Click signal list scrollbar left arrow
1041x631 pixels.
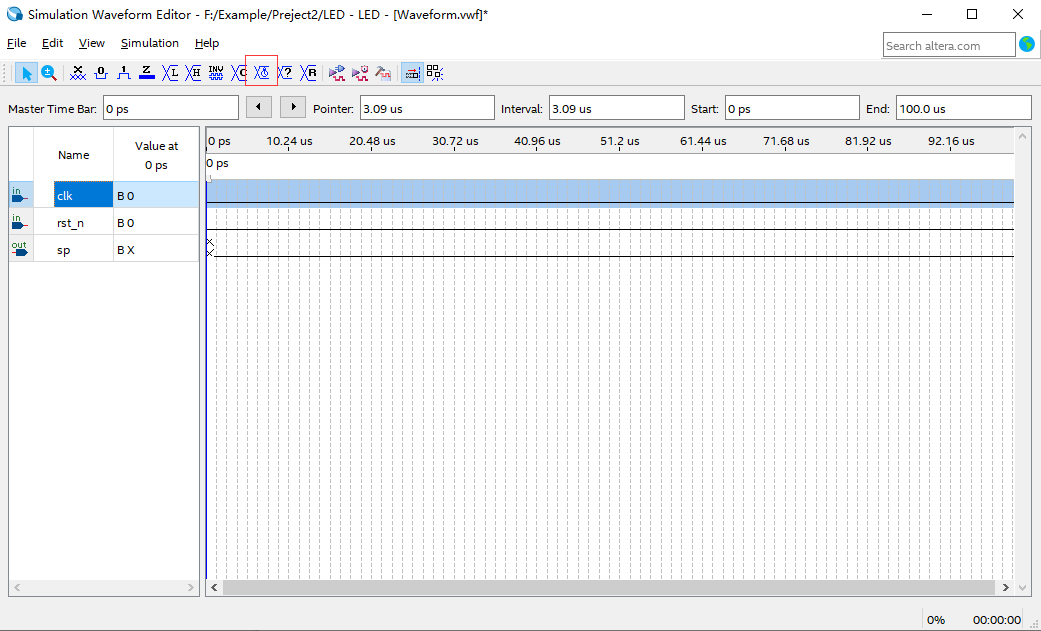click(17, 587)
